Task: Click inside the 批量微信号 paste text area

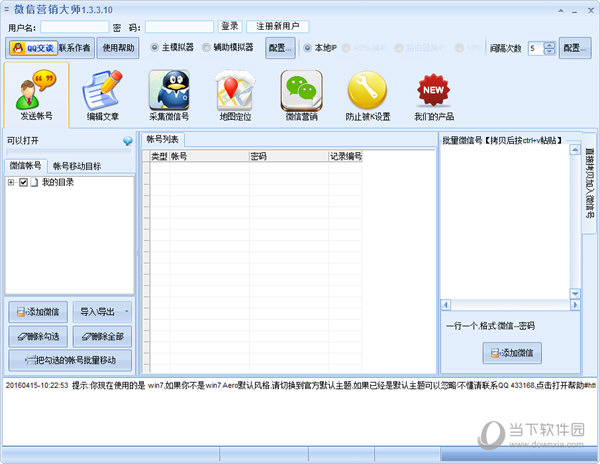Action: pyautogui.click(x=505, y=222)
